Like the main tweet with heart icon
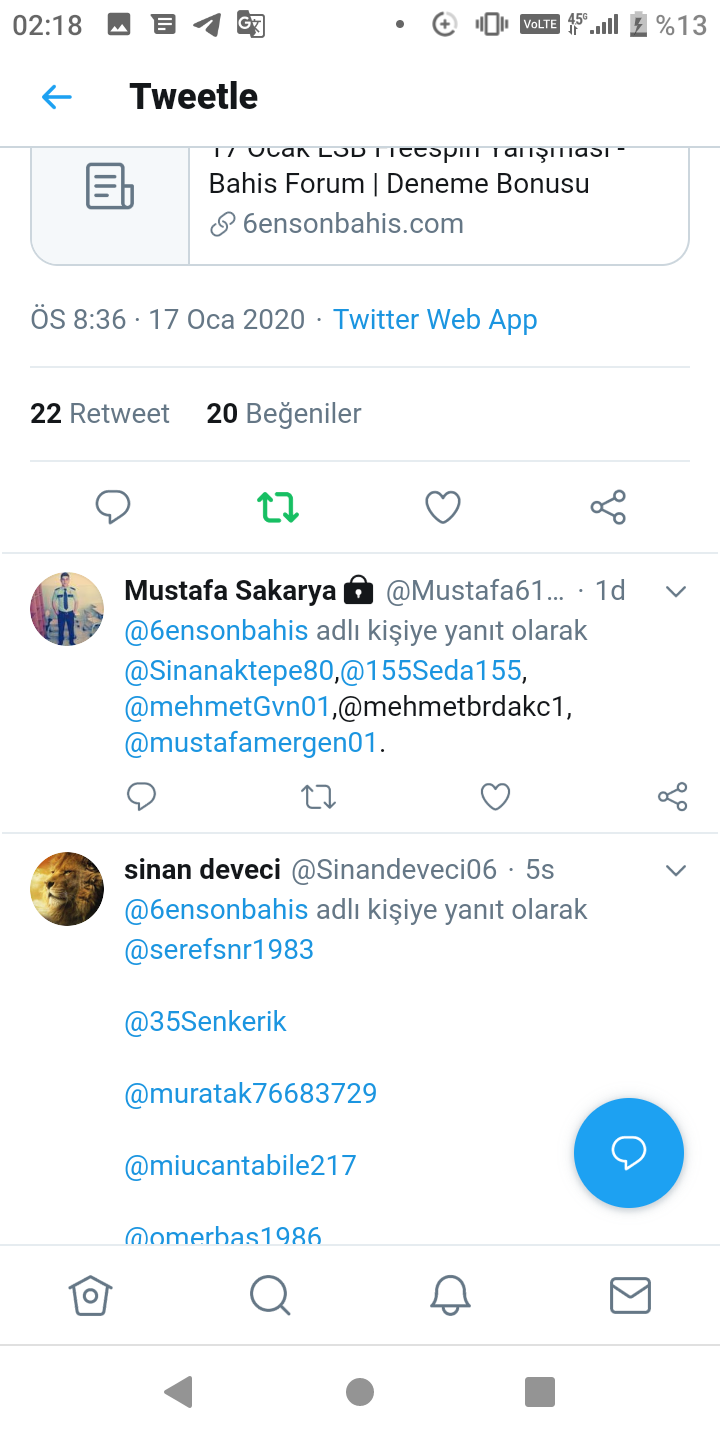 (x=443, y=507)
